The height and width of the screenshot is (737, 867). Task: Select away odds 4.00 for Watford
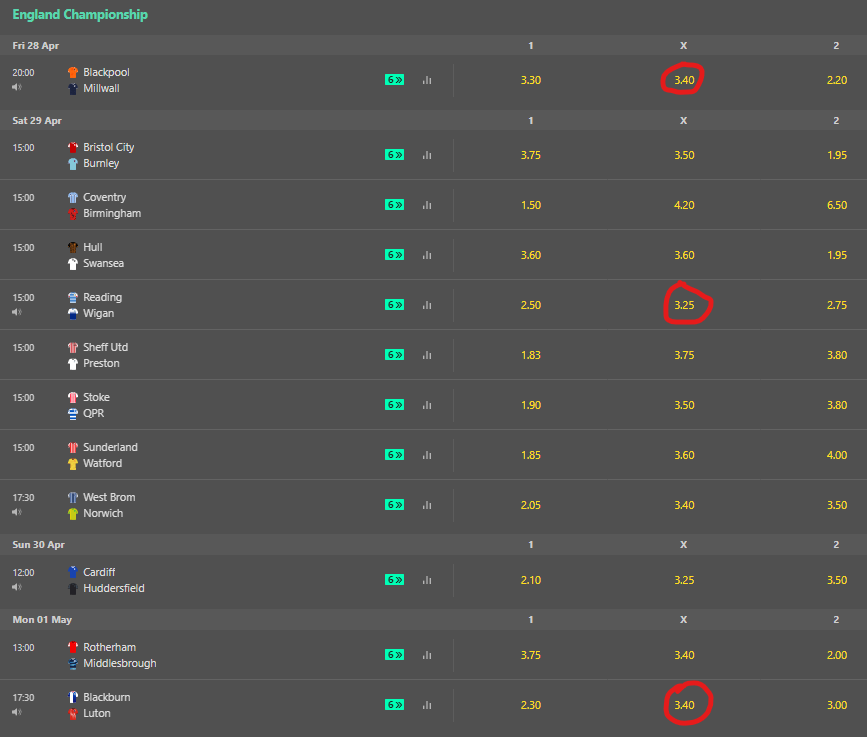tap(837, 455)
